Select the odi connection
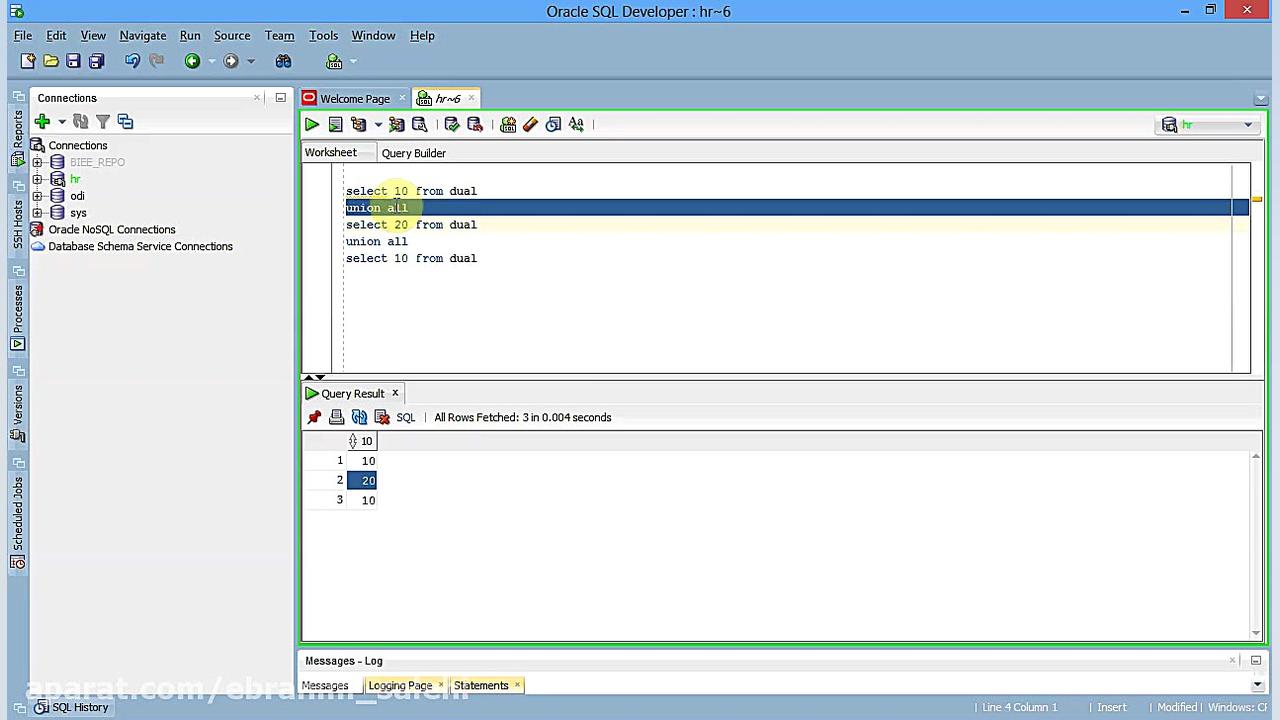This screenshot has height=720, width=1280. coord(77,196)
